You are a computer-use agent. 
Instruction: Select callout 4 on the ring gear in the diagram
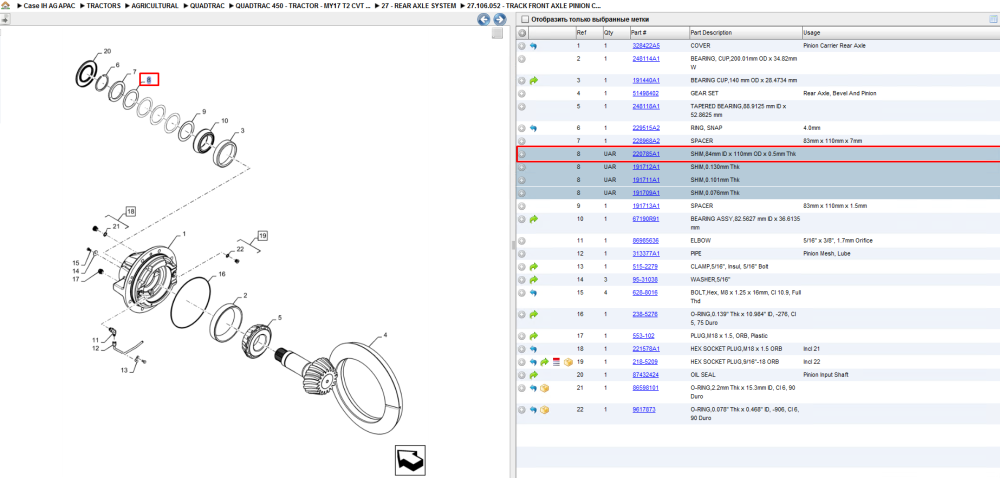pos(385,334)
